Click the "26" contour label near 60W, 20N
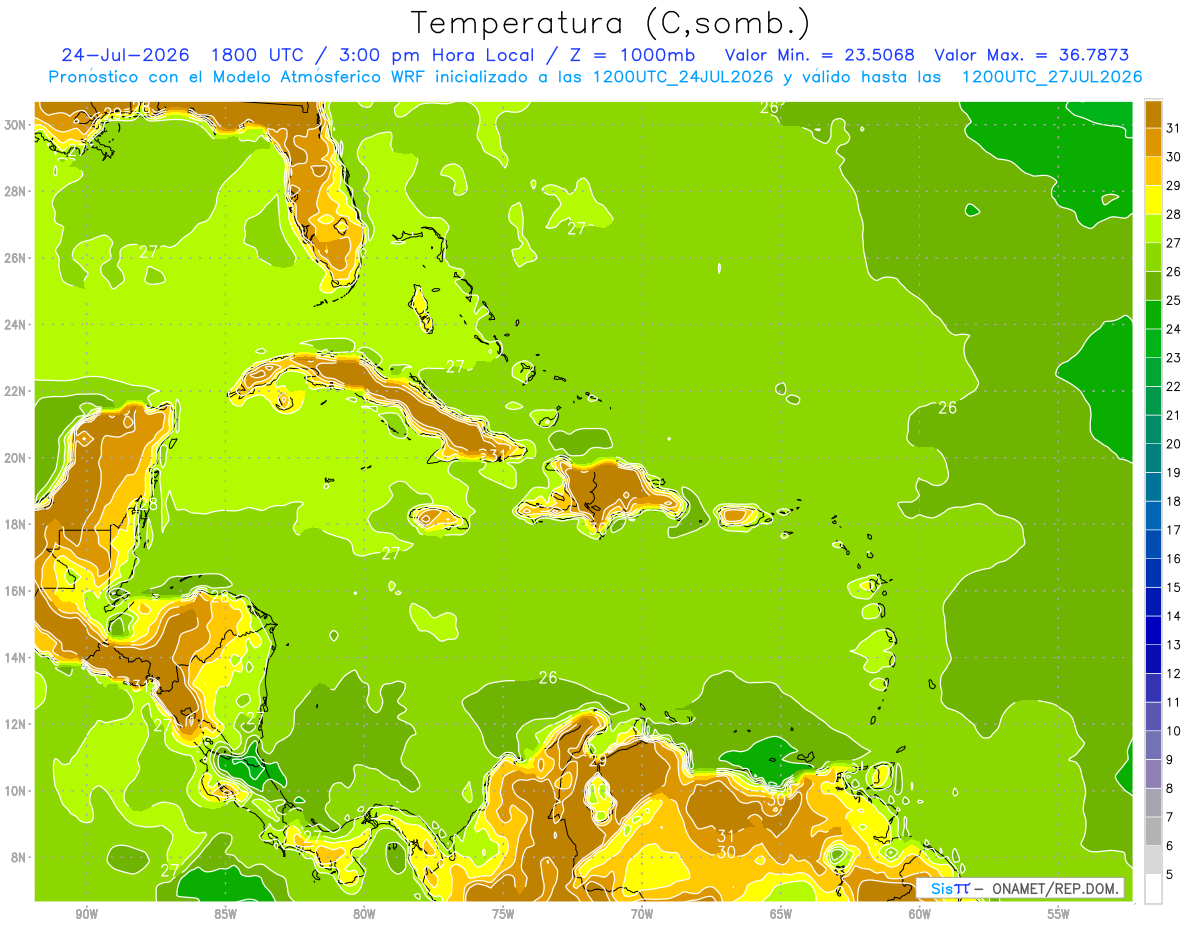Viewport: 1200px width, 927px height. tap(947, 408)
